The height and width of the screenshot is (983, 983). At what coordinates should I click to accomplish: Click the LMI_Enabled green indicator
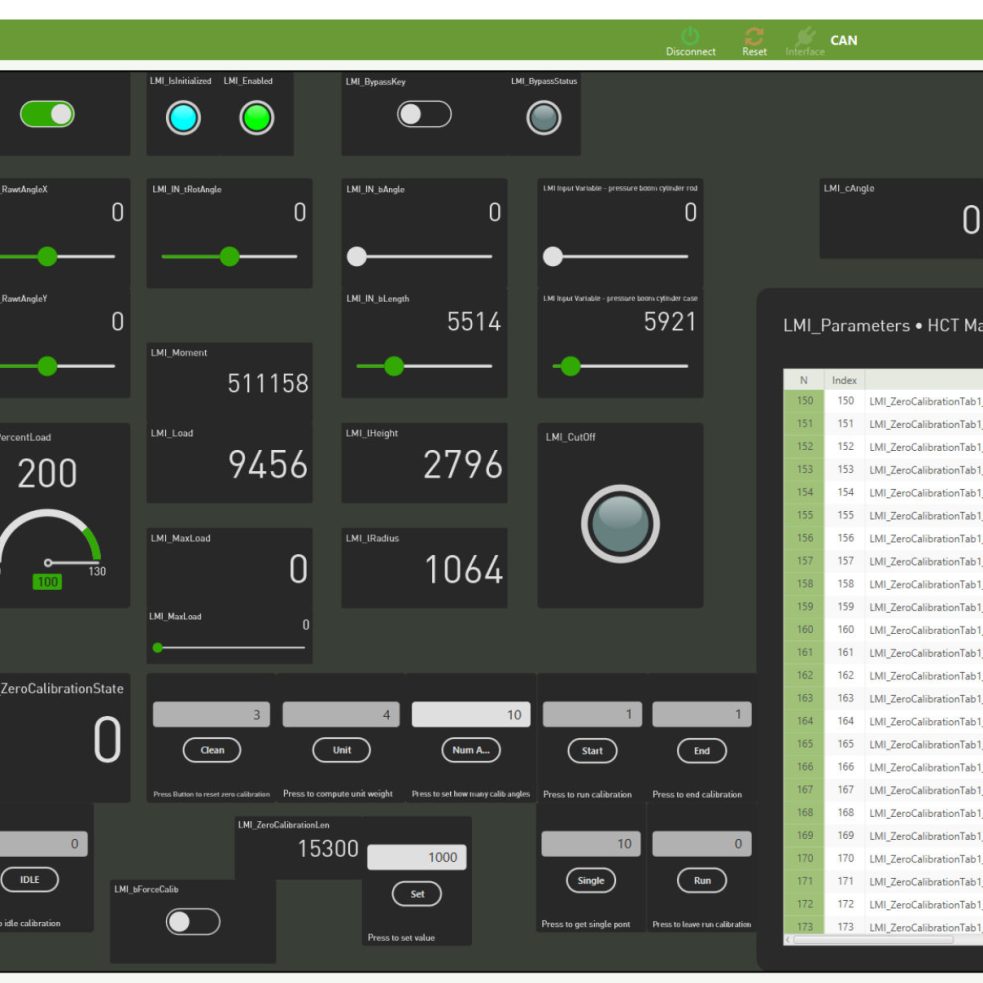point(257,118)
